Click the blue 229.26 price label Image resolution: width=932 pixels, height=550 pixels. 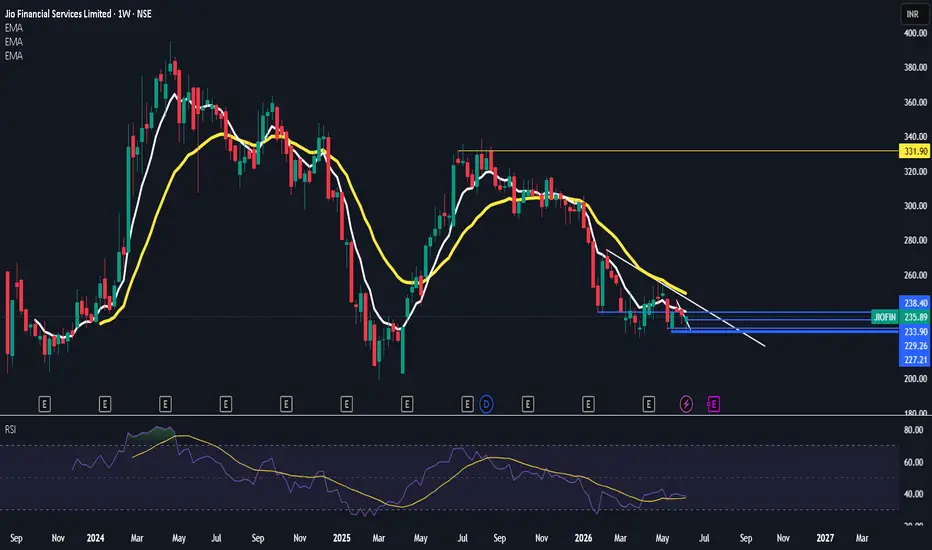[915, 346]
